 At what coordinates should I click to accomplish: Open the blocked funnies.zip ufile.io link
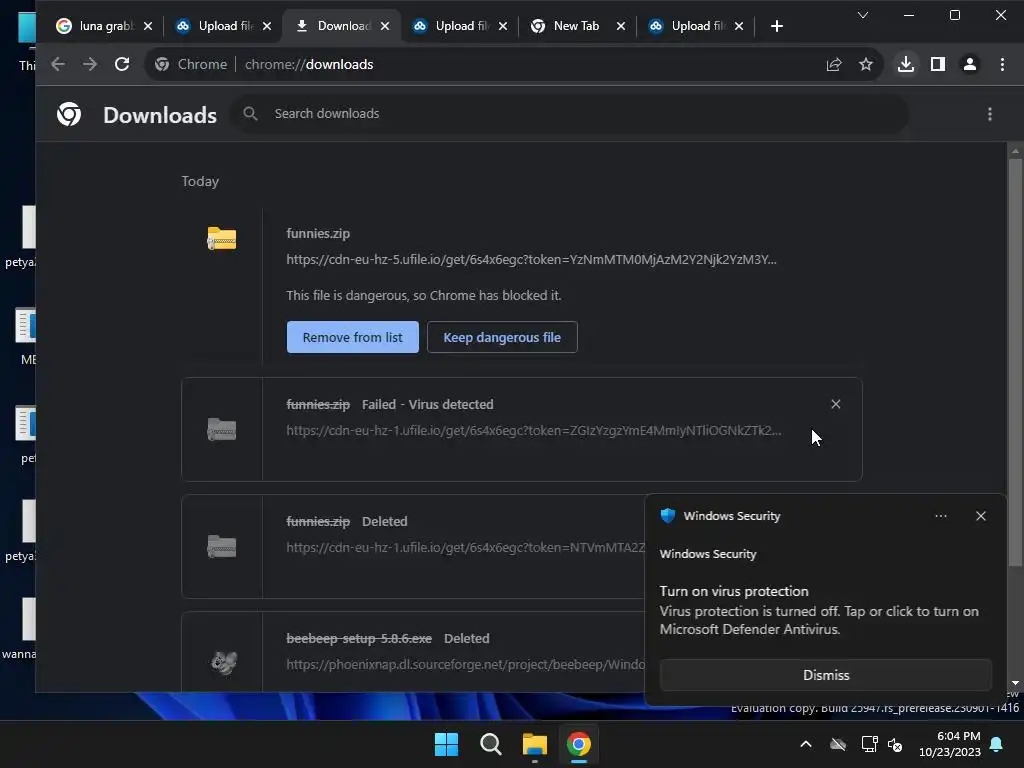(531, 259)
